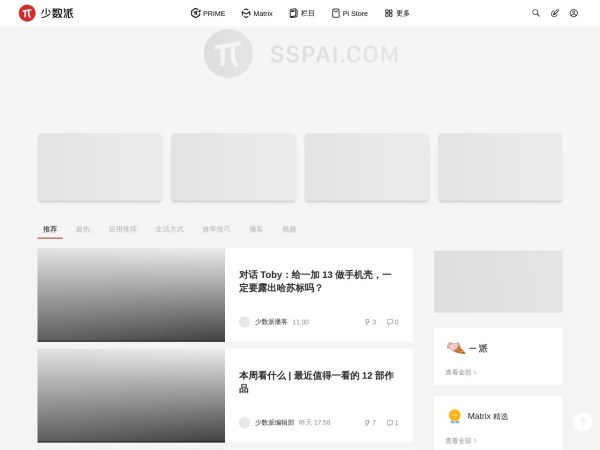This screenshot has width=600, height=450.
Task: Open the 更多 menu in the navigation bar
Action: pyautogui.click(x=397, y=13)
